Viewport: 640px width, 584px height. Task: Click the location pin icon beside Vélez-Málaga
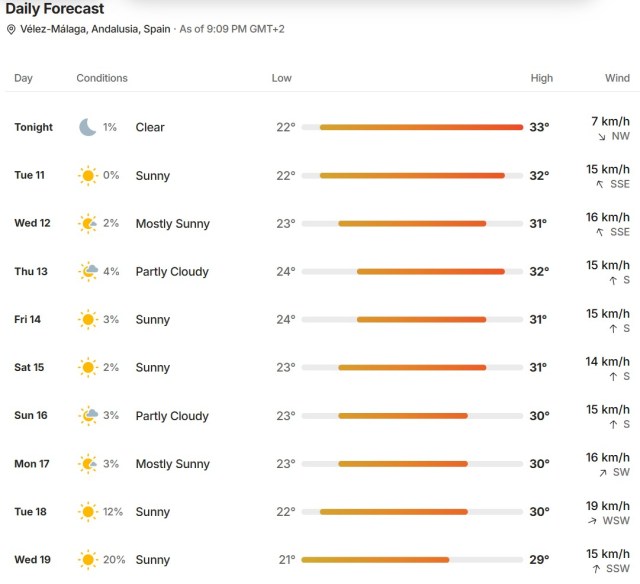point(11,29)
